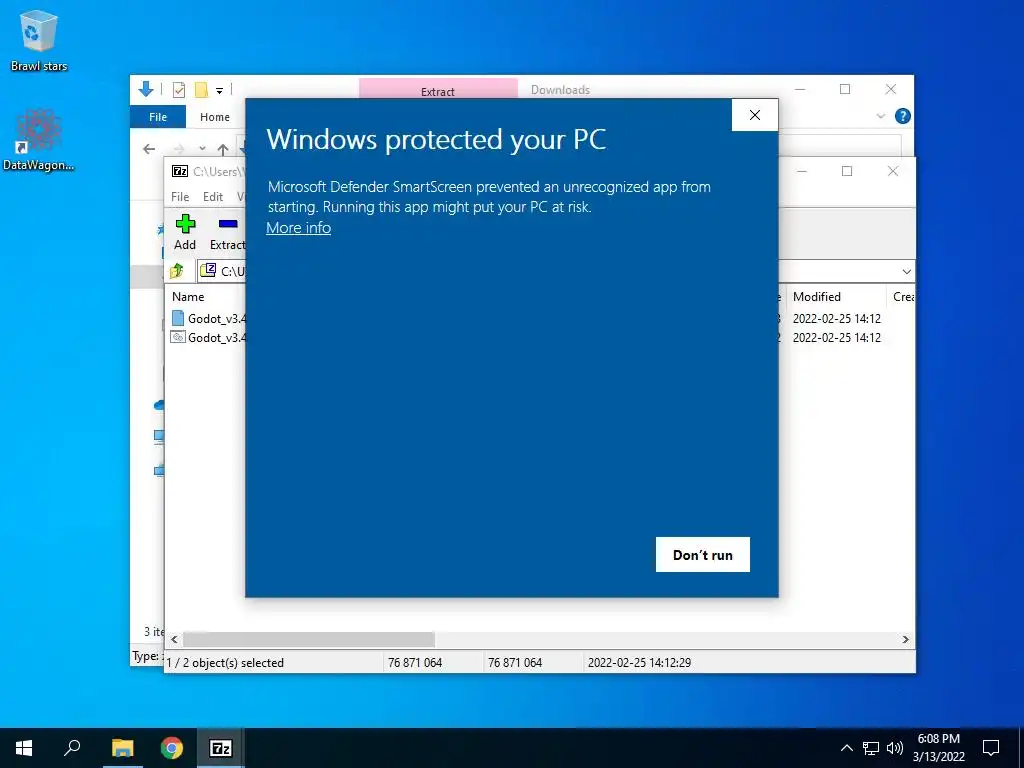
Task: Open the Recycle Bin named Brawl stars
Action: [x=39, y=39]
